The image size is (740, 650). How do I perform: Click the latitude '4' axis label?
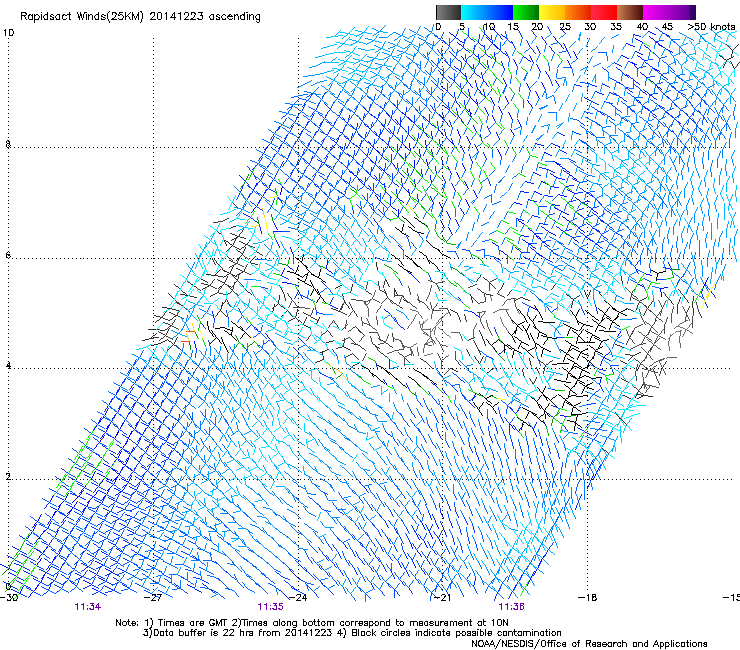(8, 366)
